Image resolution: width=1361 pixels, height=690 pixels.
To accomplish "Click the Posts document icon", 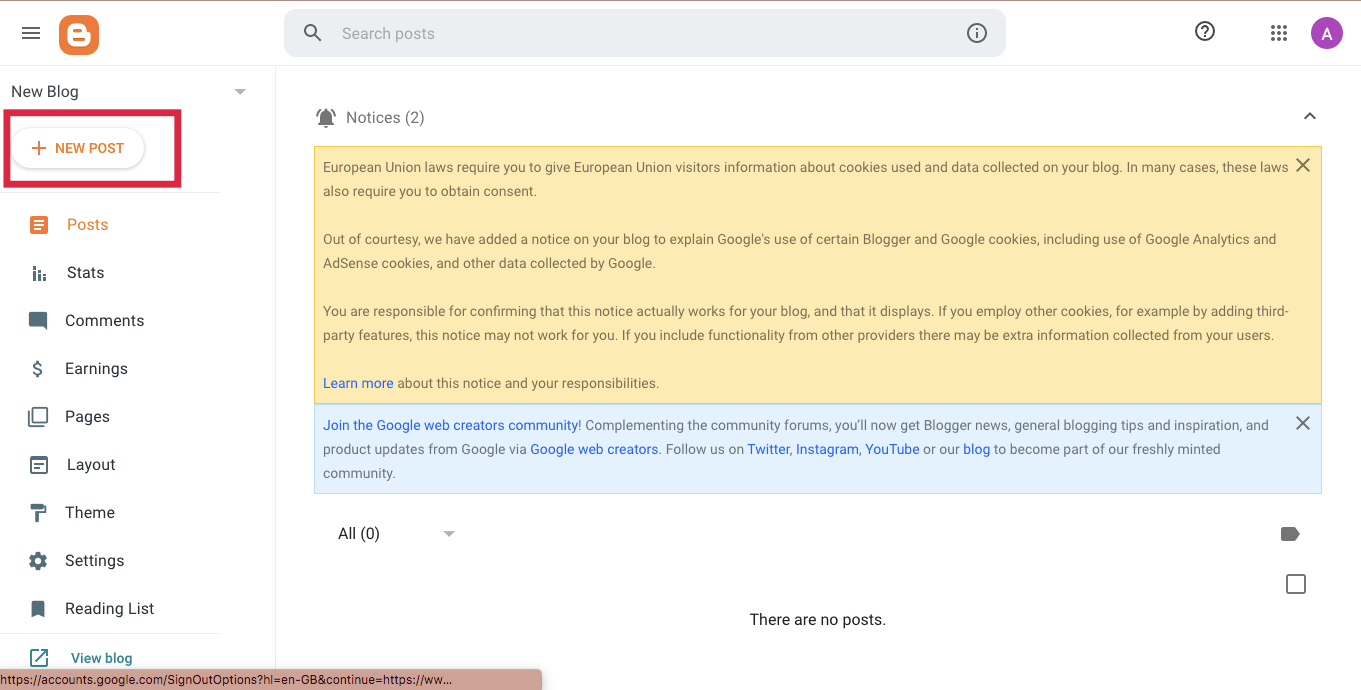I will 38,225.
